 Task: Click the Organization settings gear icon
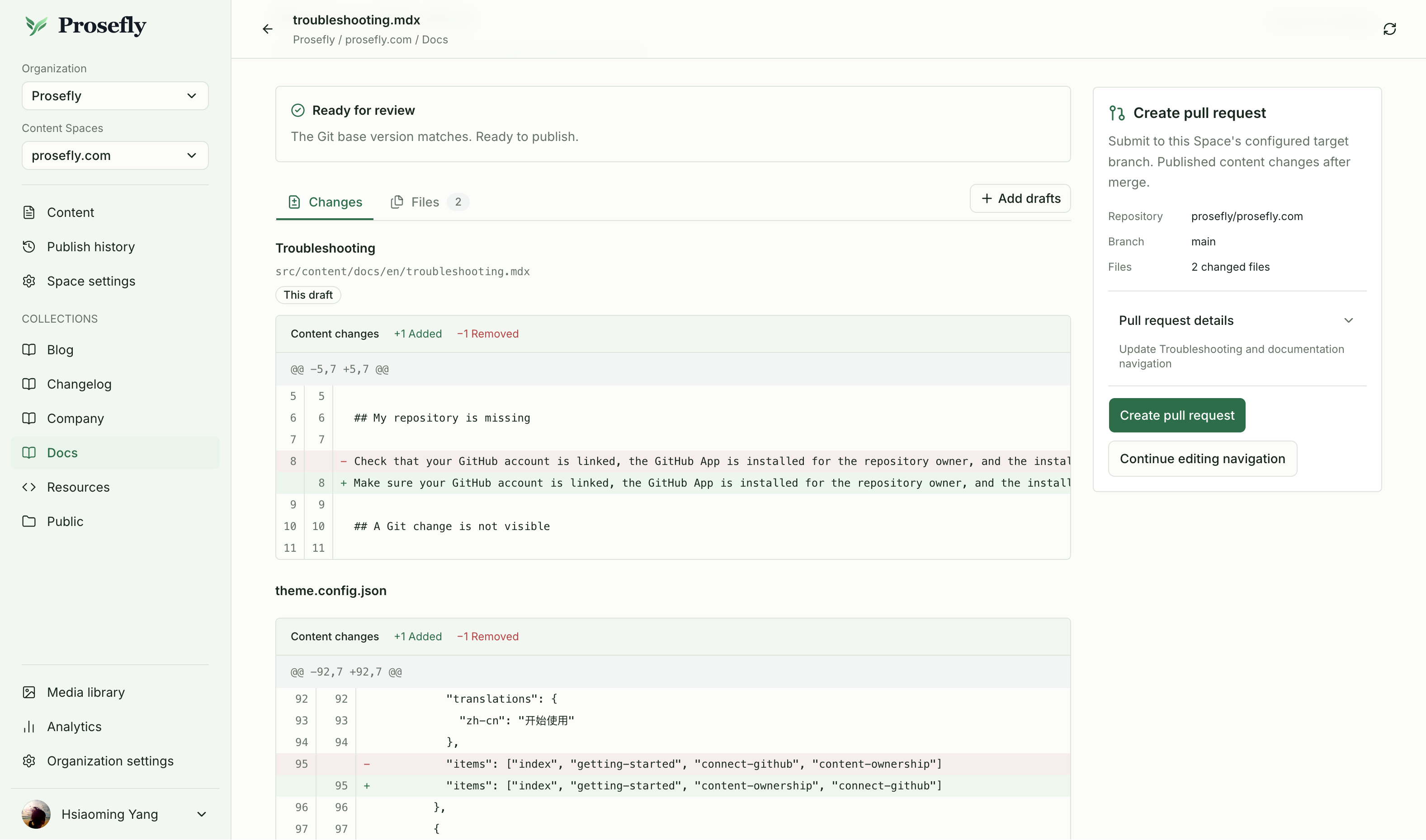(x=29, y=761)
